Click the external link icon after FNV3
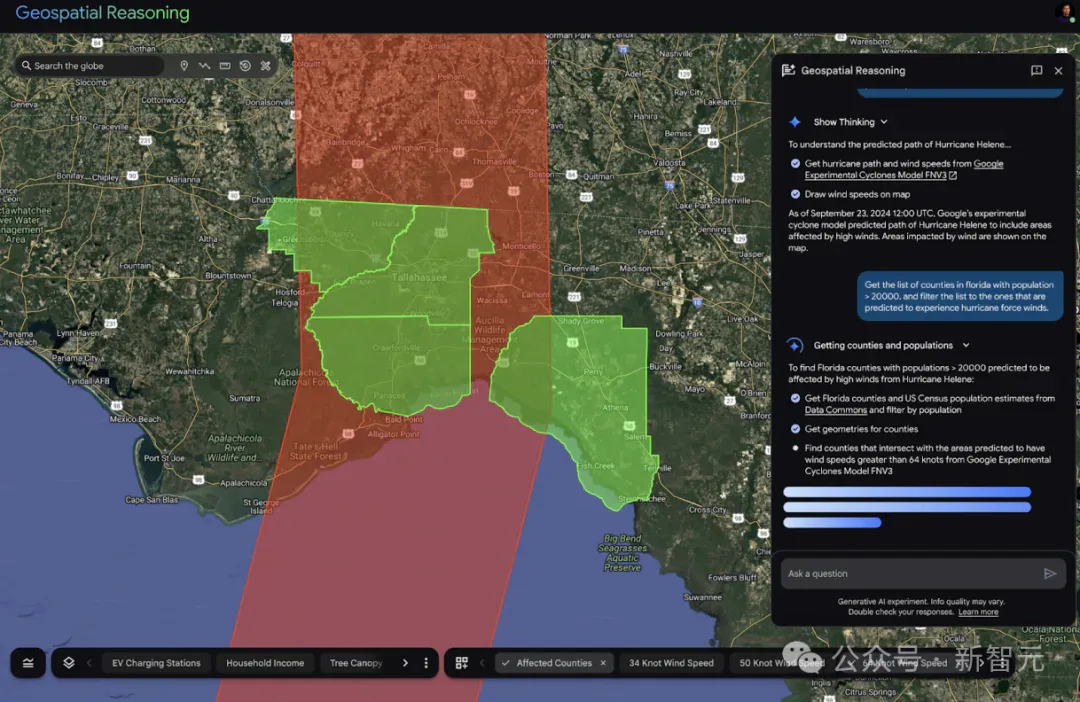The width and height of the screenshot is (1080, 702). point(953,176)
